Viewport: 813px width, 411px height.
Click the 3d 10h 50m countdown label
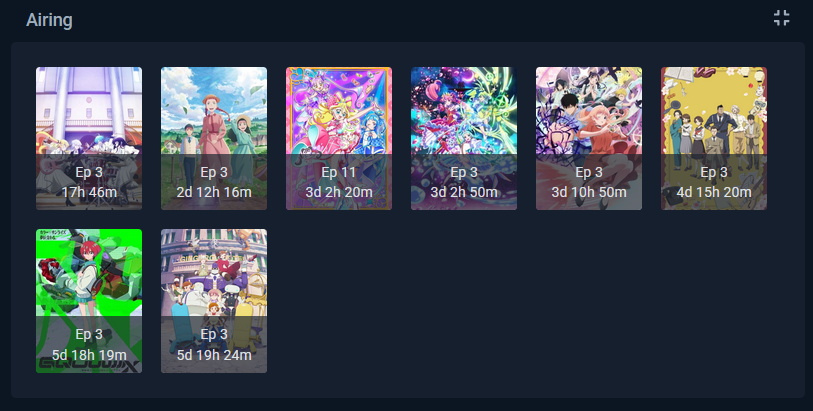click(x=588, y=192)
